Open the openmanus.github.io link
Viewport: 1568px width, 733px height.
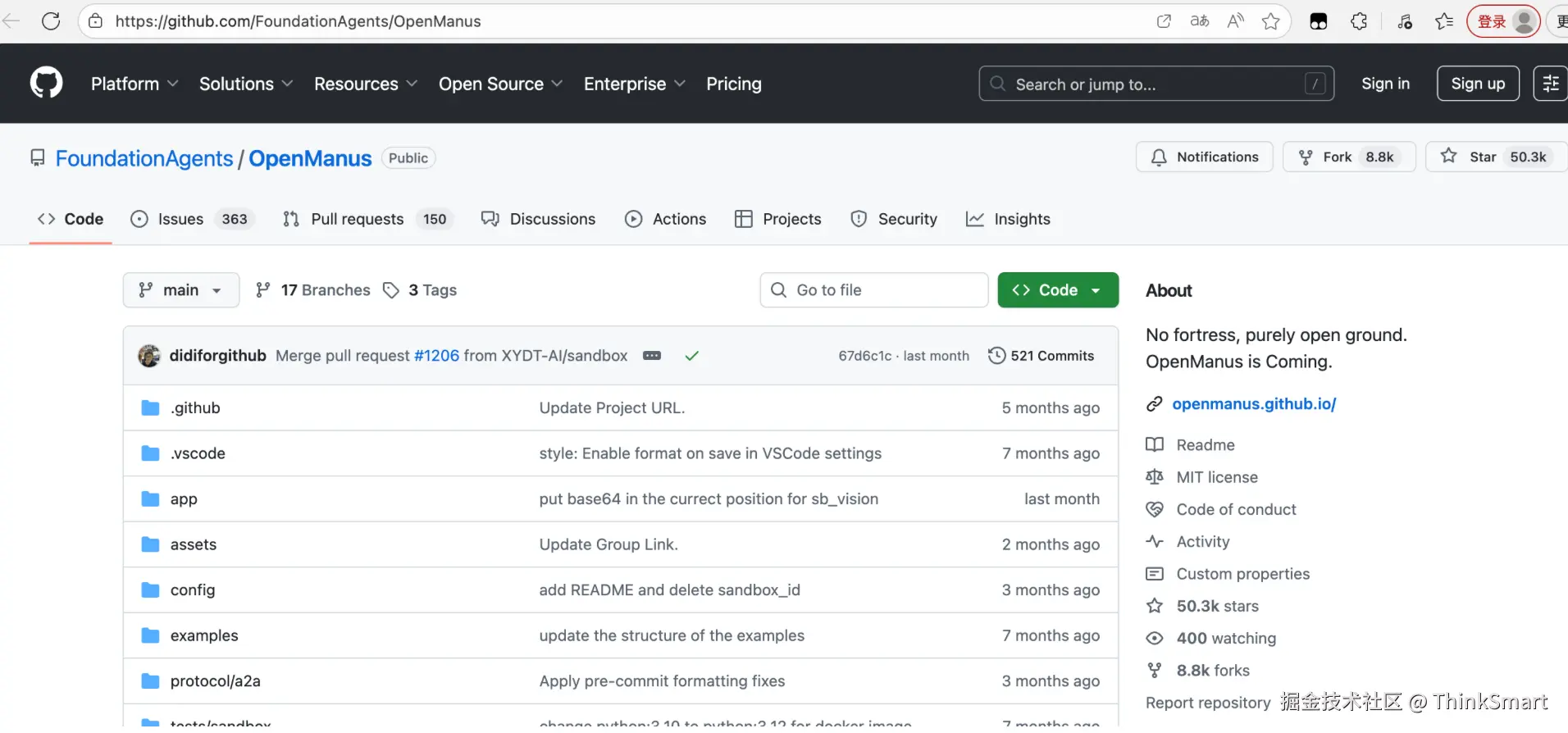click(1254, 404)
